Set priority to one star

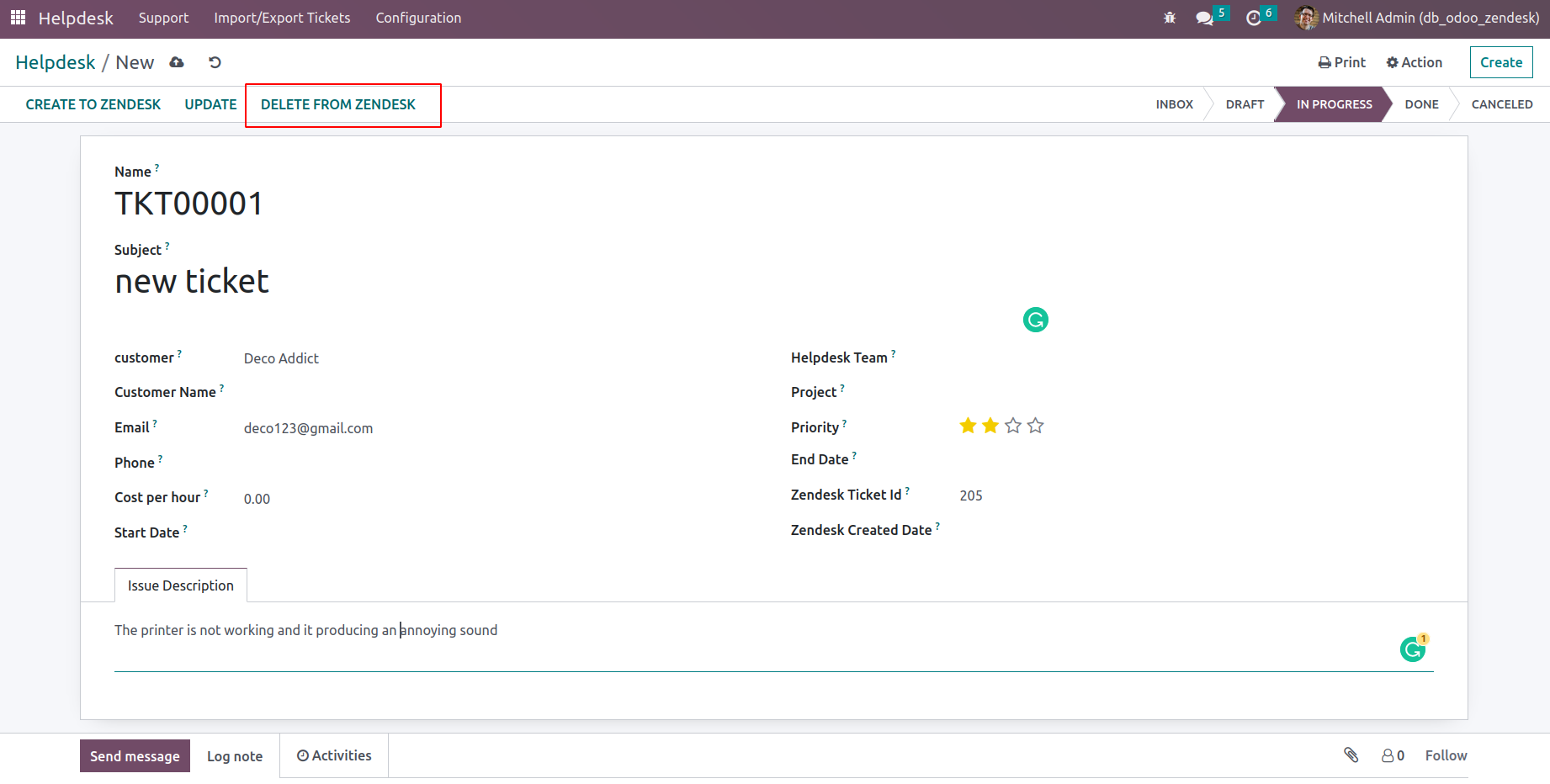tap(968, 426)
